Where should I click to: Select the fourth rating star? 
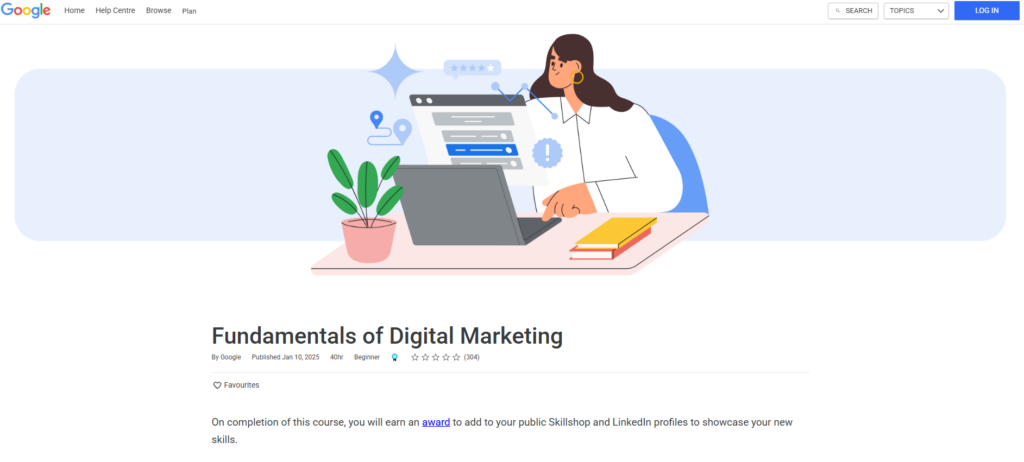pos(446,357)
